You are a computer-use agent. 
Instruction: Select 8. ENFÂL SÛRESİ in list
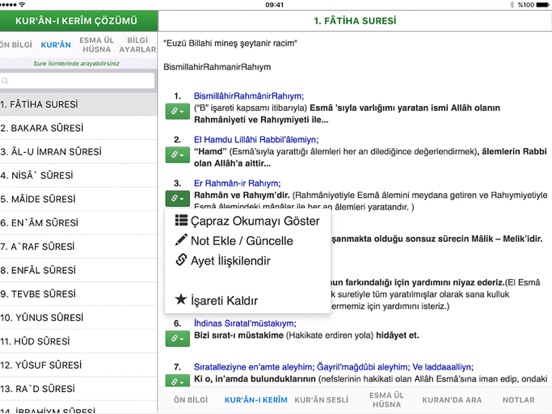point(79,270)
